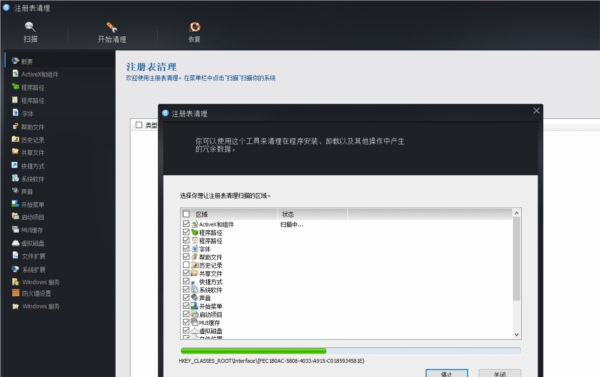Click the 开始菜单 icon in the dialog list
Image resolution: width=600 pixels, height=377 pixels.
(195, 306)
